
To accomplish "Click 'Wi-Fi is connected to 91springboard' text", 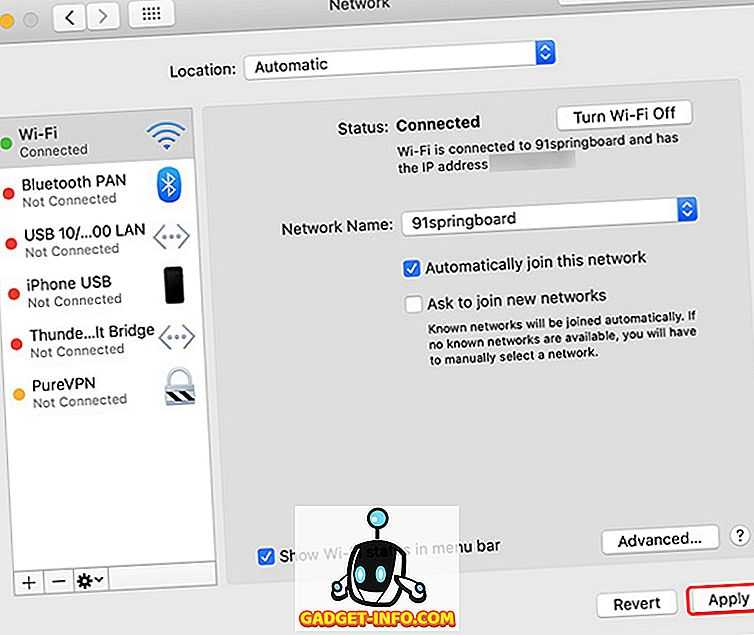I will click(511, 146).
